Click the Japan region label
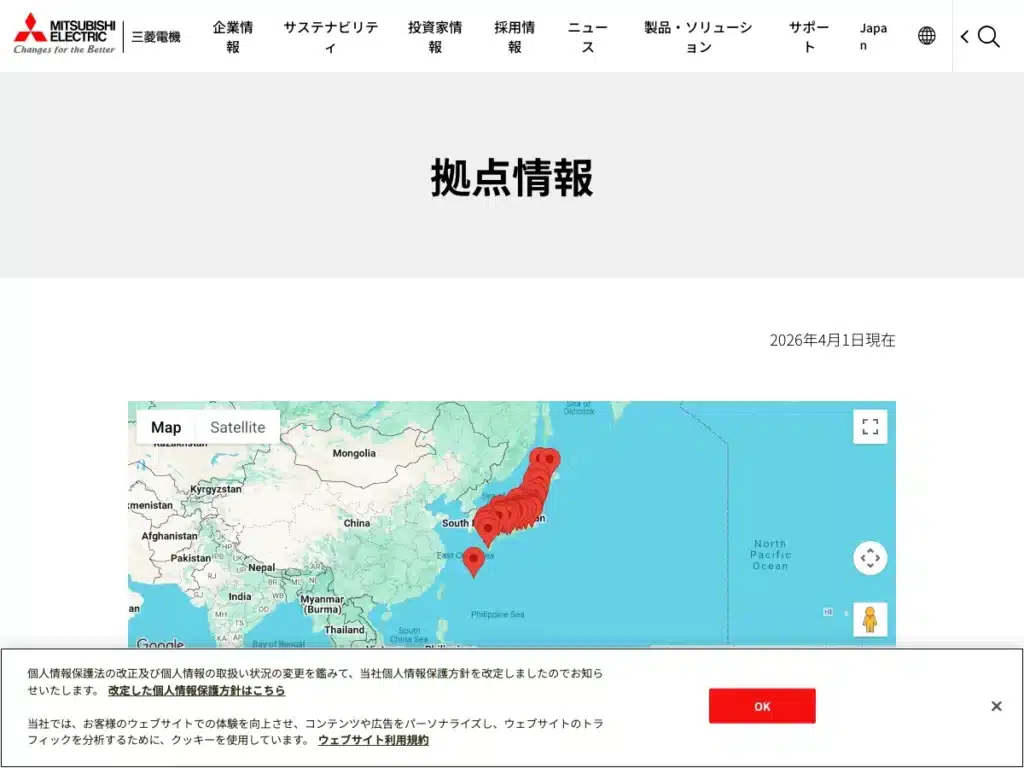This screenshot has width=1024, height=768. [873, 37]
